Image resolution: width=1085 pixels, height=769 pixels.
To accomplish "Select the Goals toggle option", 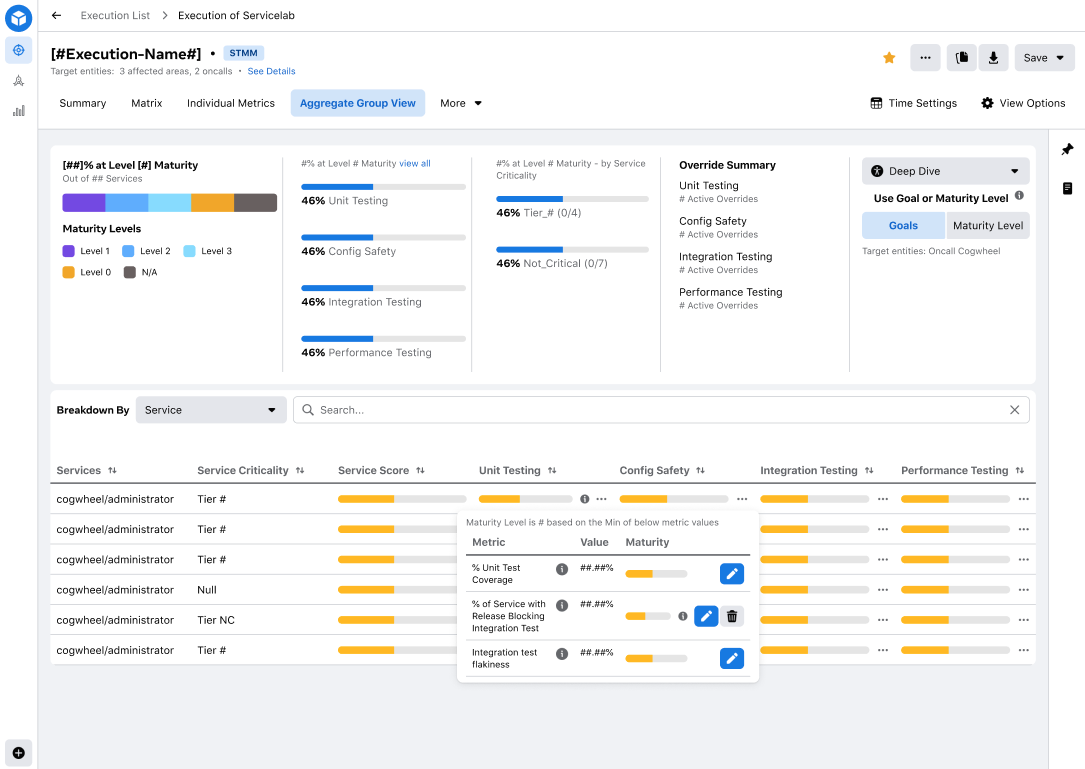I will (903, 226).
